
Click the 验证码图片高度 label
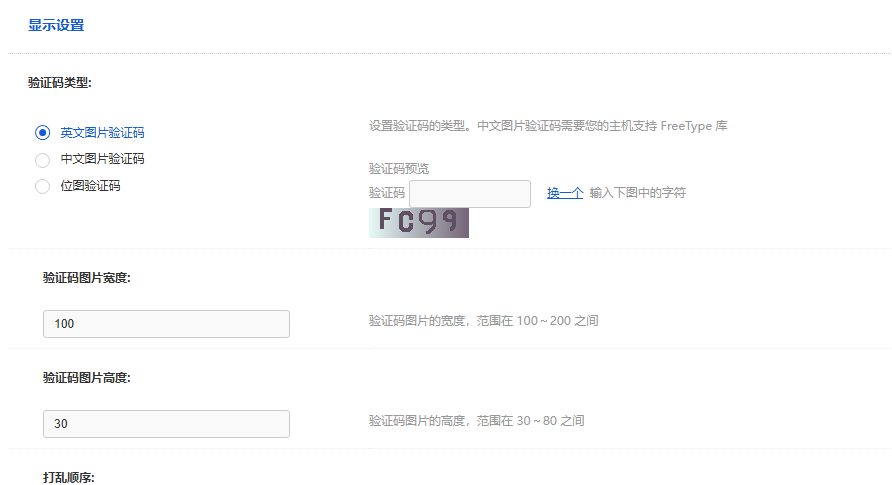point(87,378)
